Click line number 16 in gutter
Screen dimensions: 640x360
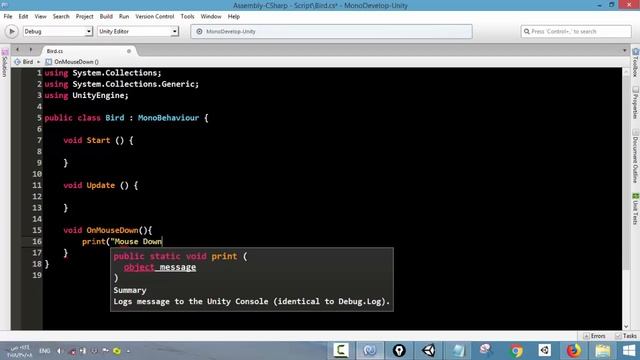[37, 242]
